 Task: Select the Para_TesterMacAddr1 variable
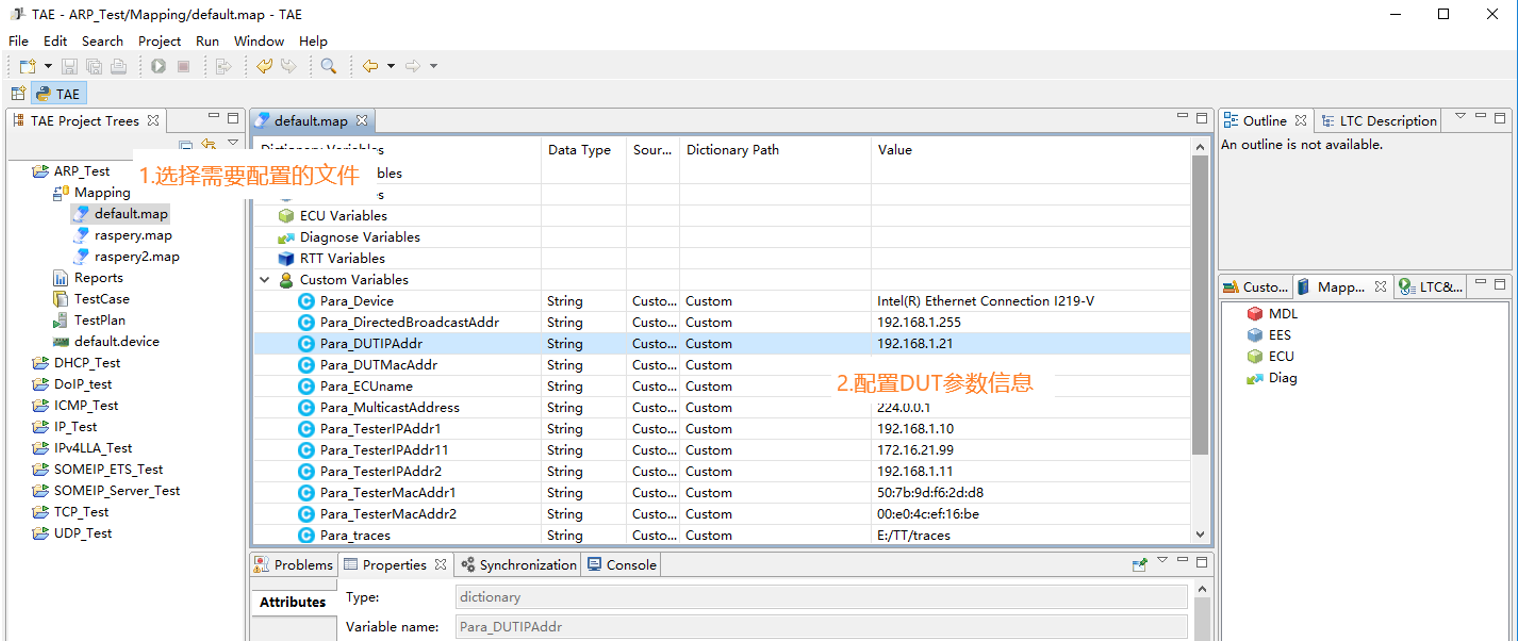coord(722,492)
